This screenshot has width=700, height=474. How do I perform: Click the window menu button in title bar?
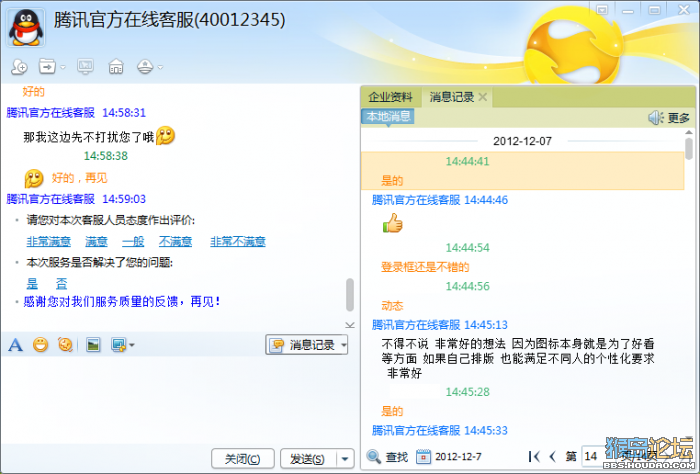point(602,10)
